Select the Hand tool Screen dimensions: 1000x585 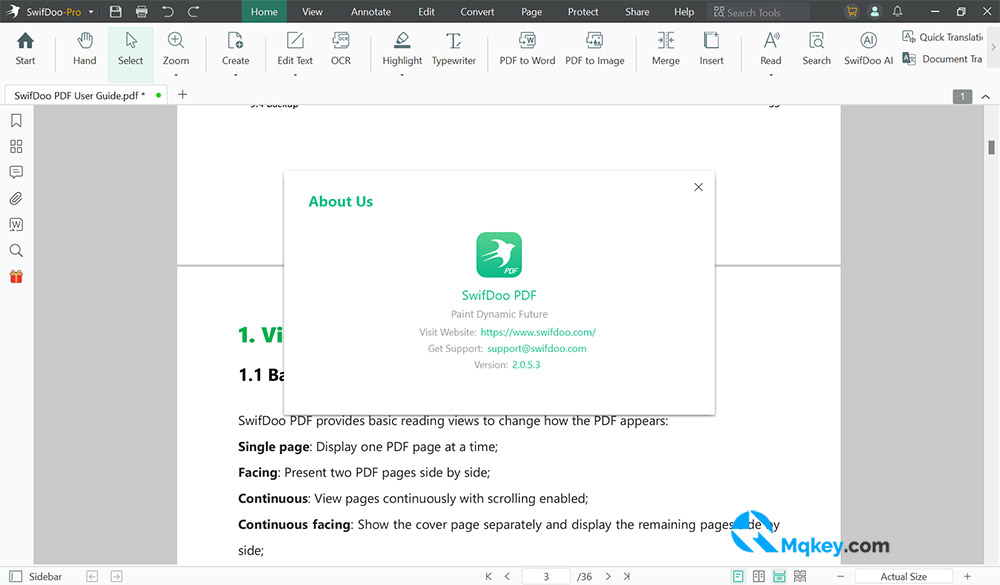[84, 50]
